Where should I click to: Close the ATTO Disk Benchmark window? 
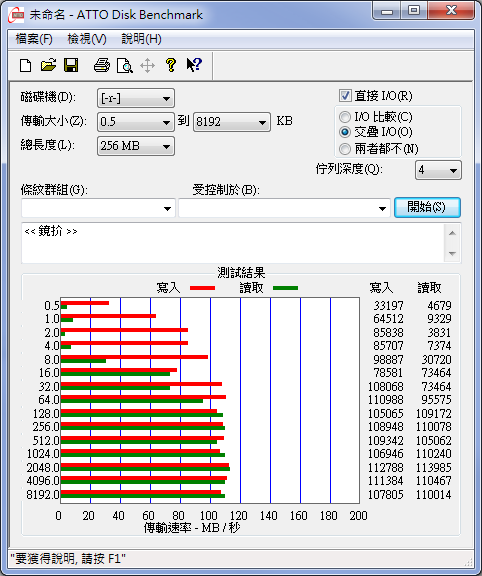[451, 11]
